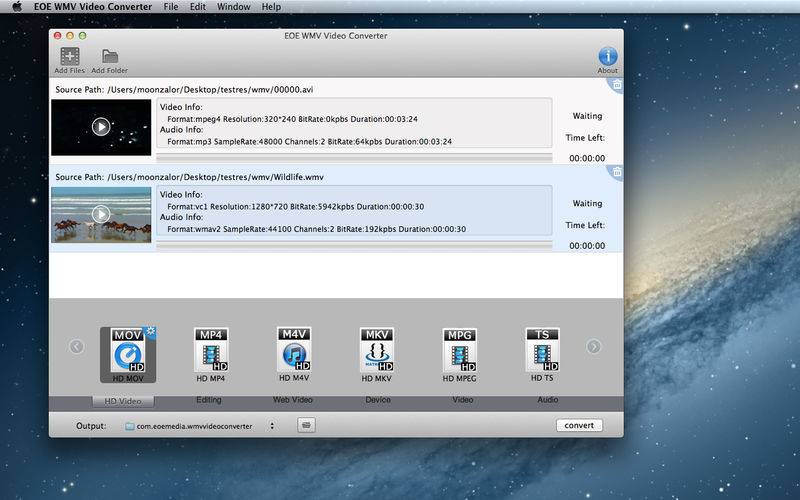Delete the Wildlife.wmv entry with trash icon
800x500 pixels.
click(617, 172)
